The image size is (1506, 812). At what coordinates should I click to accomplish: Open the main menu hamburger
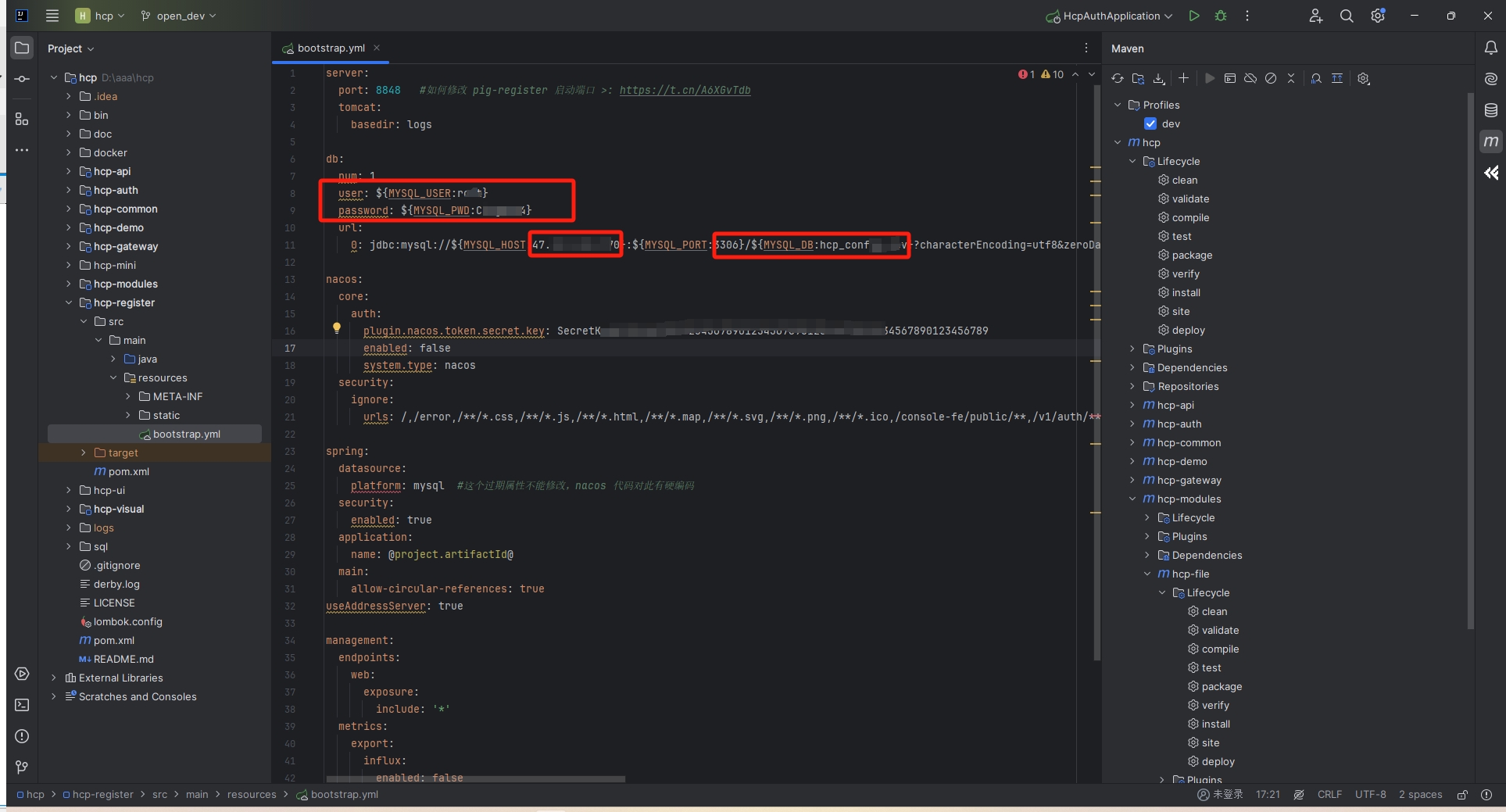pos(52,16)
